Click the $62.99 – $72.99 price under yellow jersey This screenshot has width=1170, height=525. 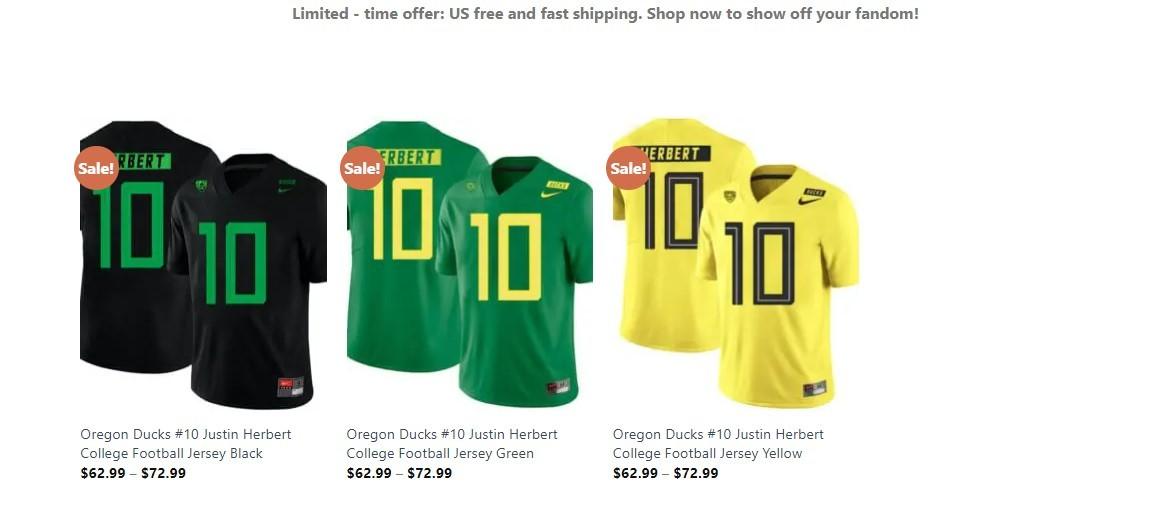point(666,473)
